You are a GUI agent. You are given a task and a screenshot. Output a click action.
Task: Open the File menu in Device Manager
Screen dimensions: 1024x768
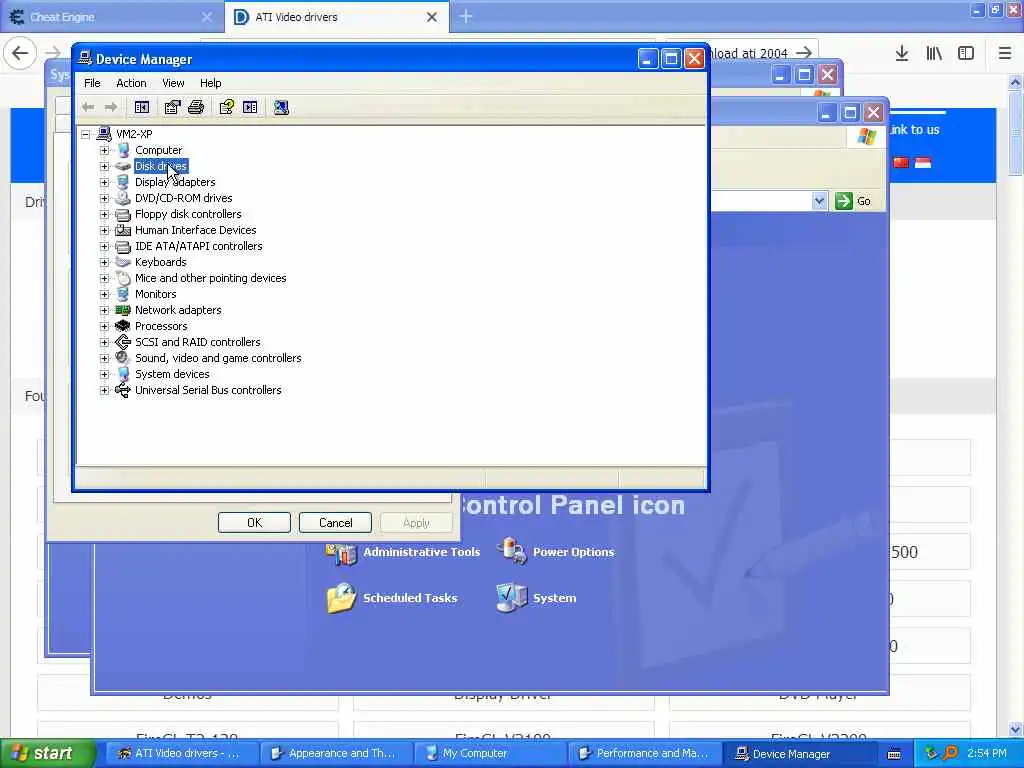[x=92, y=83]
